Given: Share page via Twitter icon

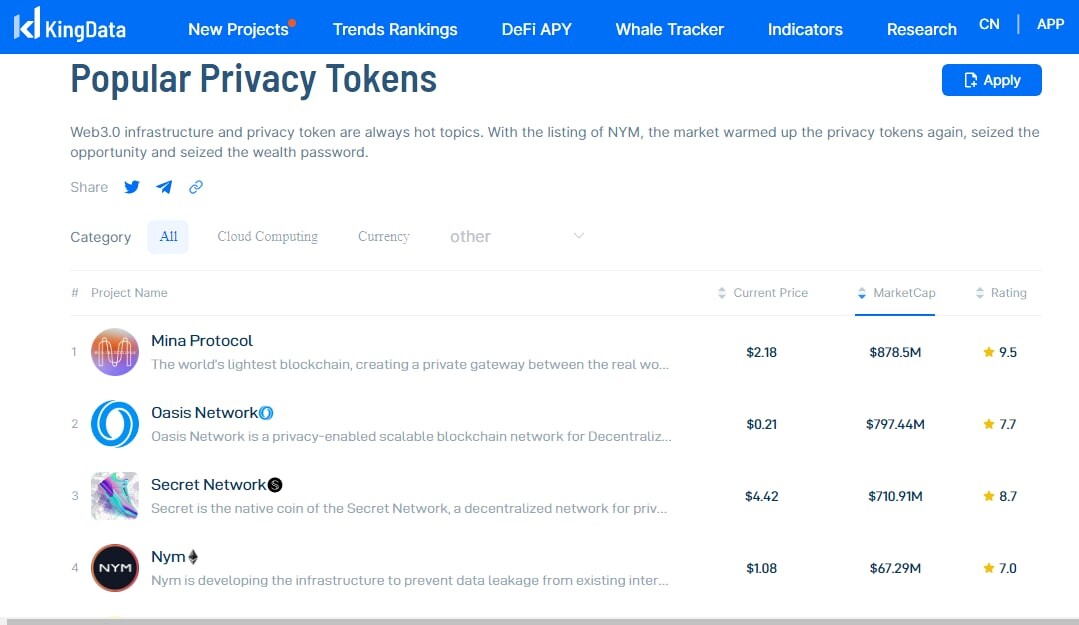Looking at the screenshot, I should (x=131, y=187).
